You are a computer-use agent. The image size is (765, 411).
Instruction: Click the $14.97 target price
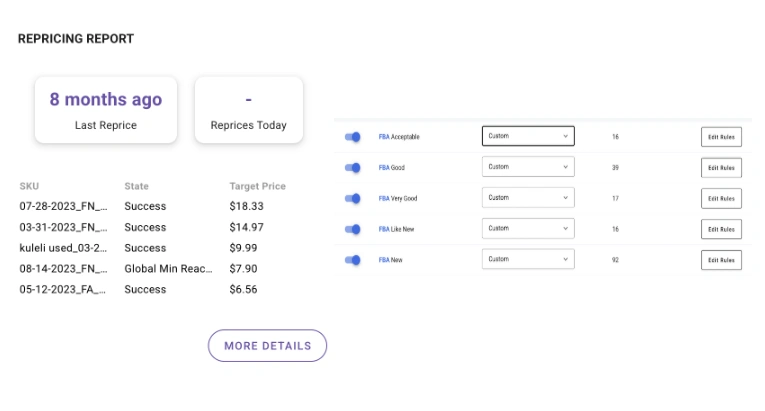(246, 227)
